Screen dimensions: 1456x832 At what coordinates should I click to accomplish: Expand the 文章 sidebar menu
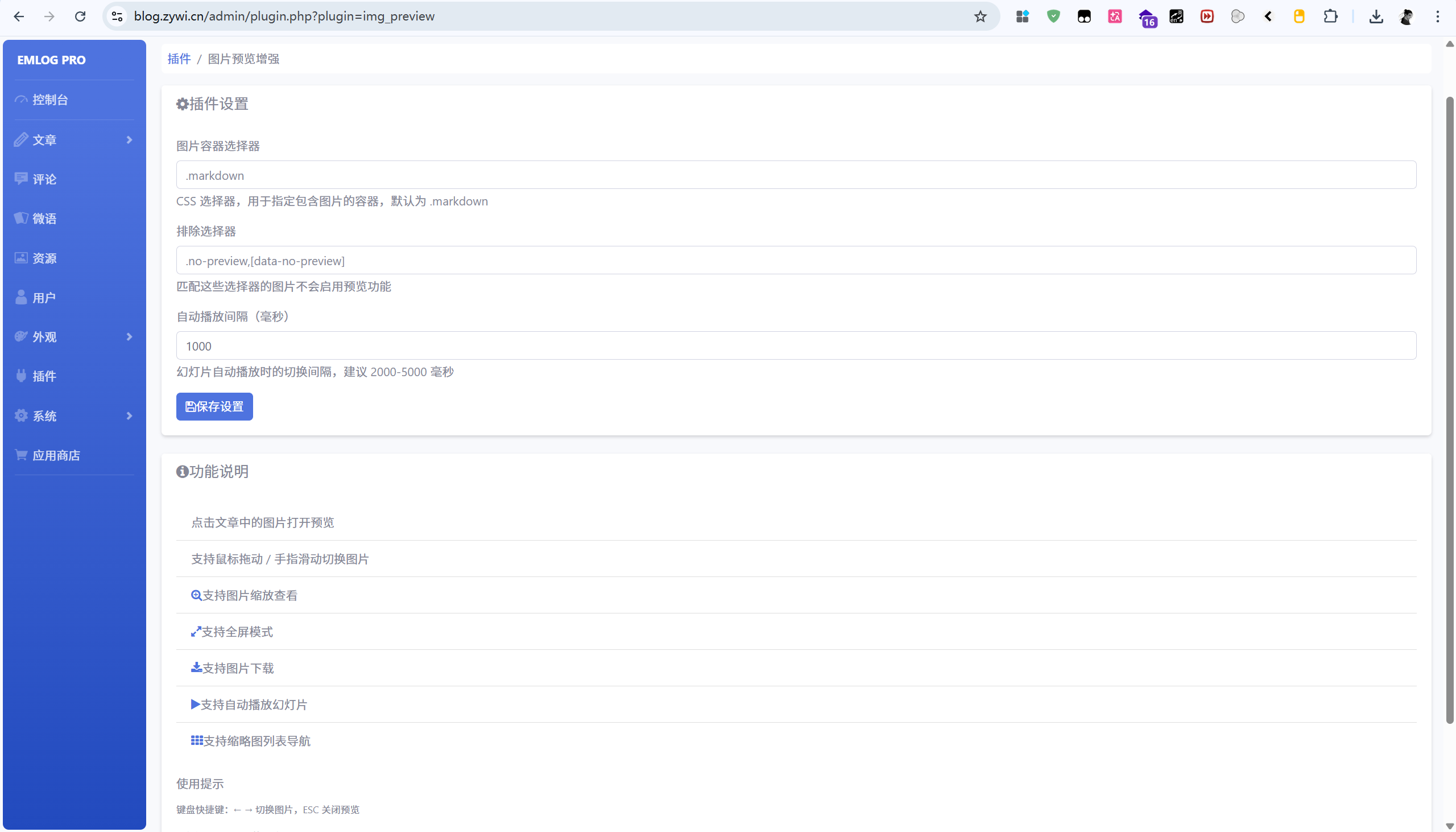coord(75,140)
